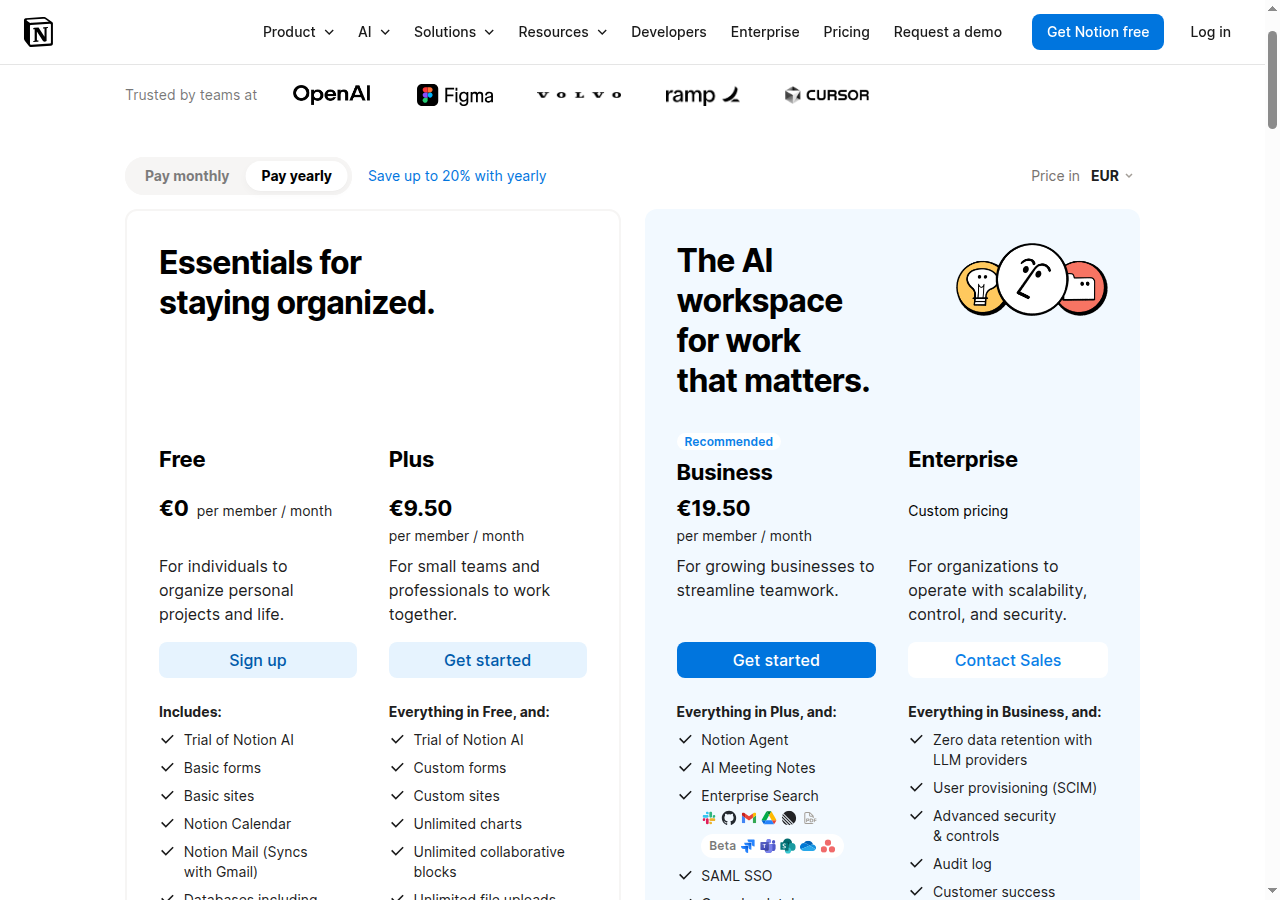Expand the Solutions dropdown
Screen dimensions: 1280x900
tap(454, 32)
